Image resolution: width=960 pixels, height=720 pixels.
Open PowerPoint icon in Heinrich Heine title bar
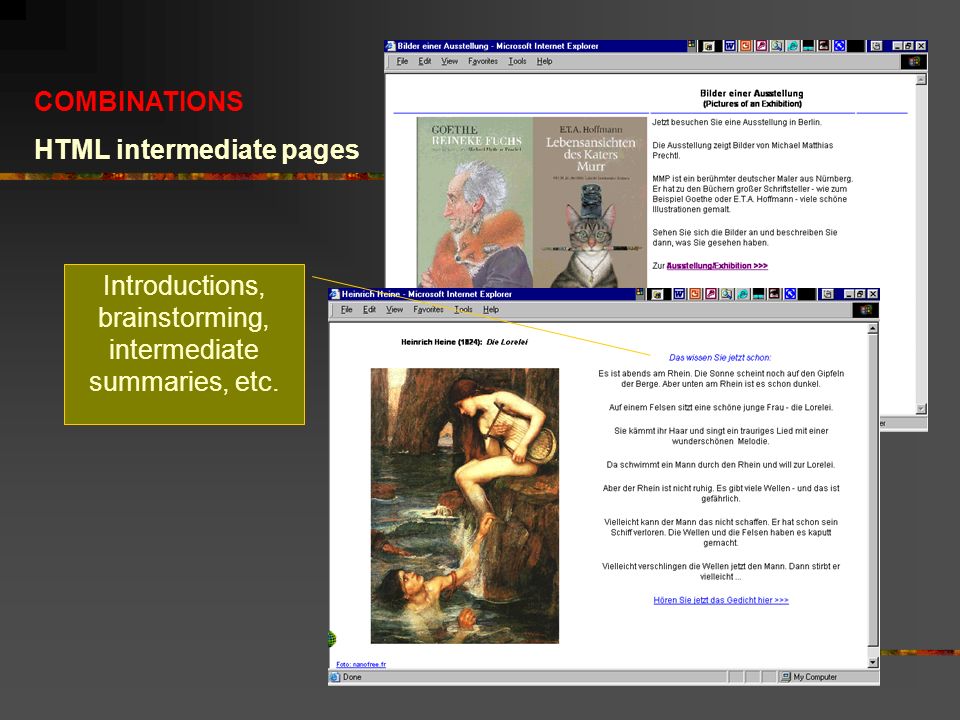695,294
